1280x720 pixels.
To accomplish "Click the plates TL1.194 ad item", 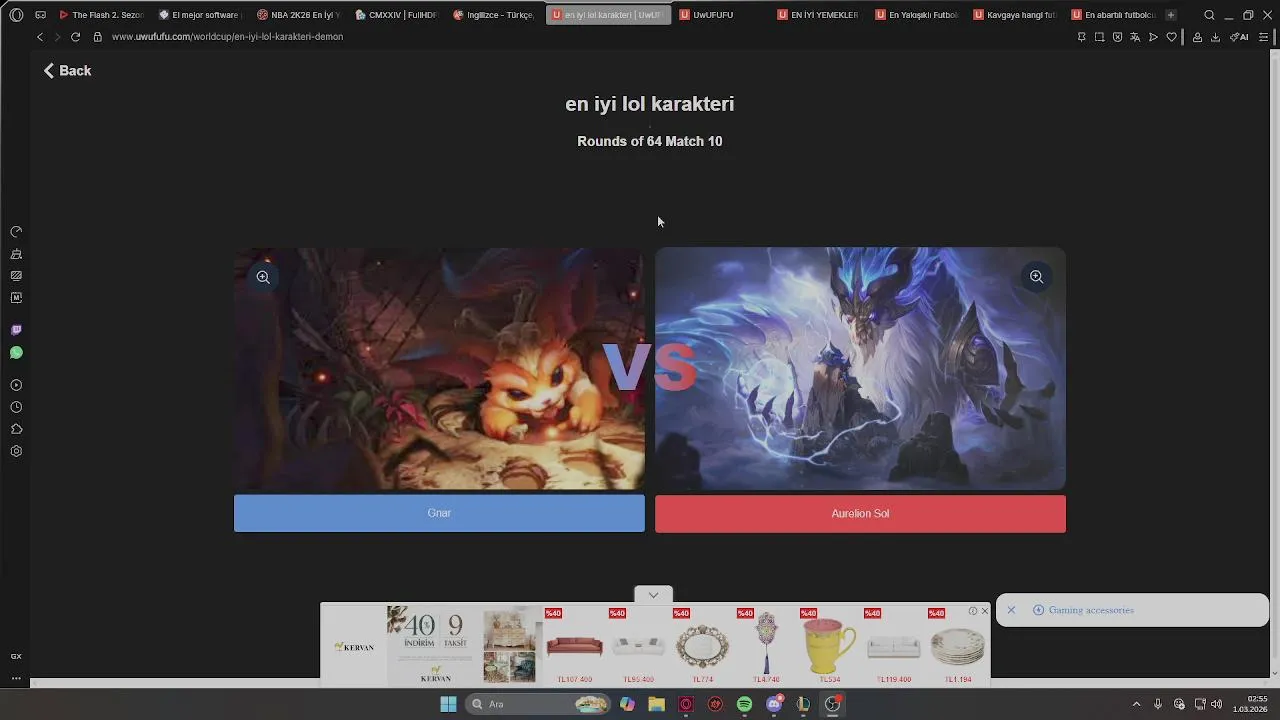I will (x=958, y=646).
